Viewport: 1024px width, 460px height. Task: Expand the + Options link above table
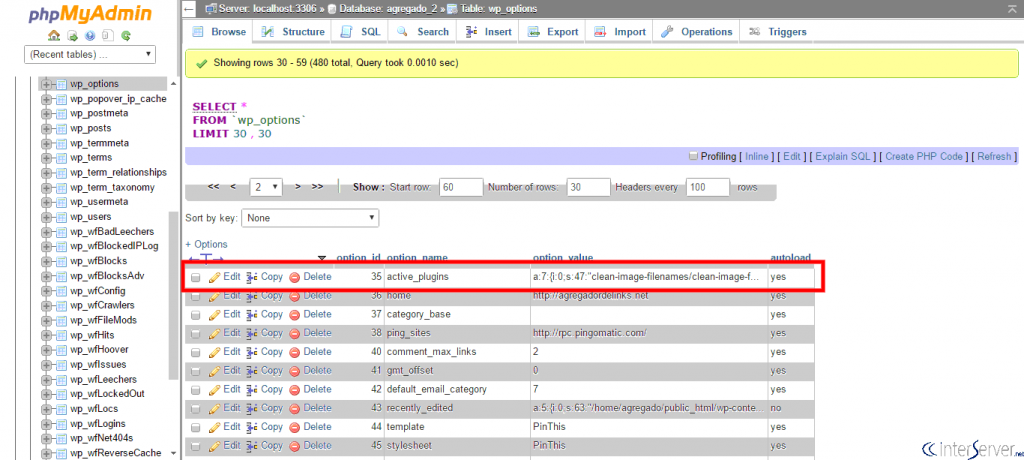point(206,244)
